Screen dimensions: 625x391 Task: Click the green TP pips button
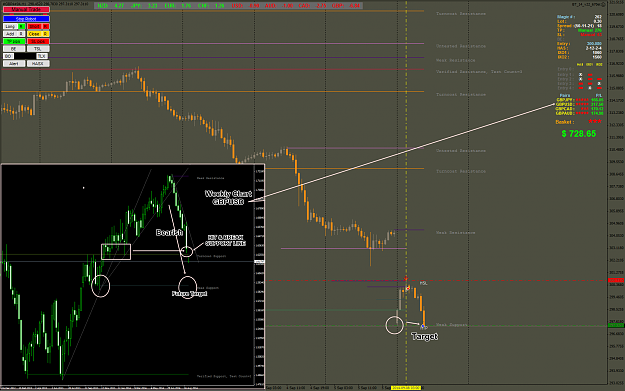click(14, 41)
